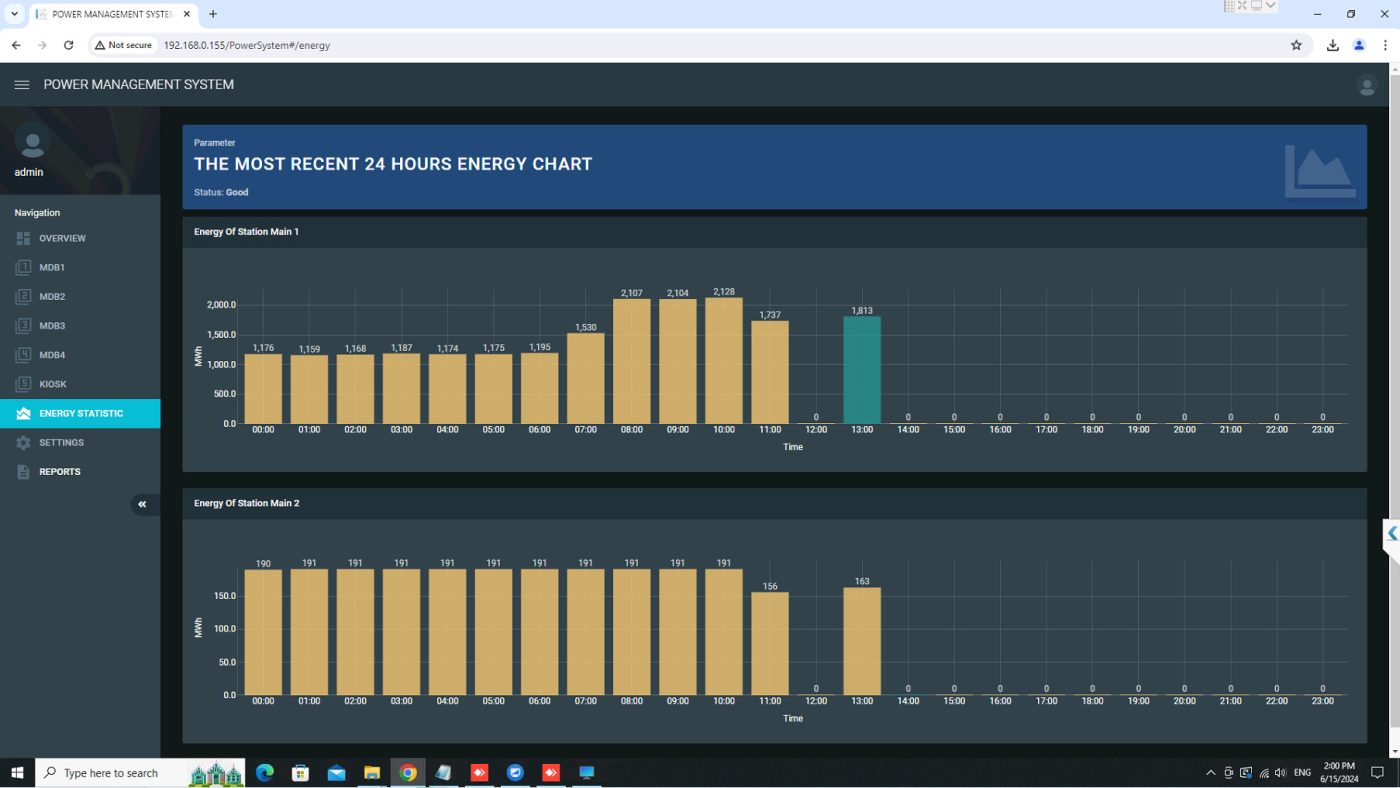Open Microsoft Edge from the taskbar
1400x788 pixels.
click(265, 773)
